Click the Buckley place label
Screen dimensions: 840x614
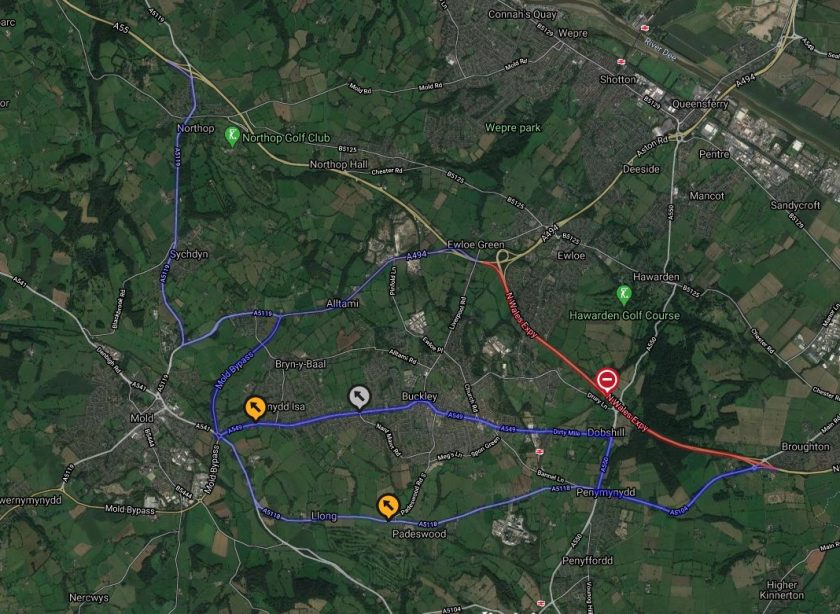[419, 396]
